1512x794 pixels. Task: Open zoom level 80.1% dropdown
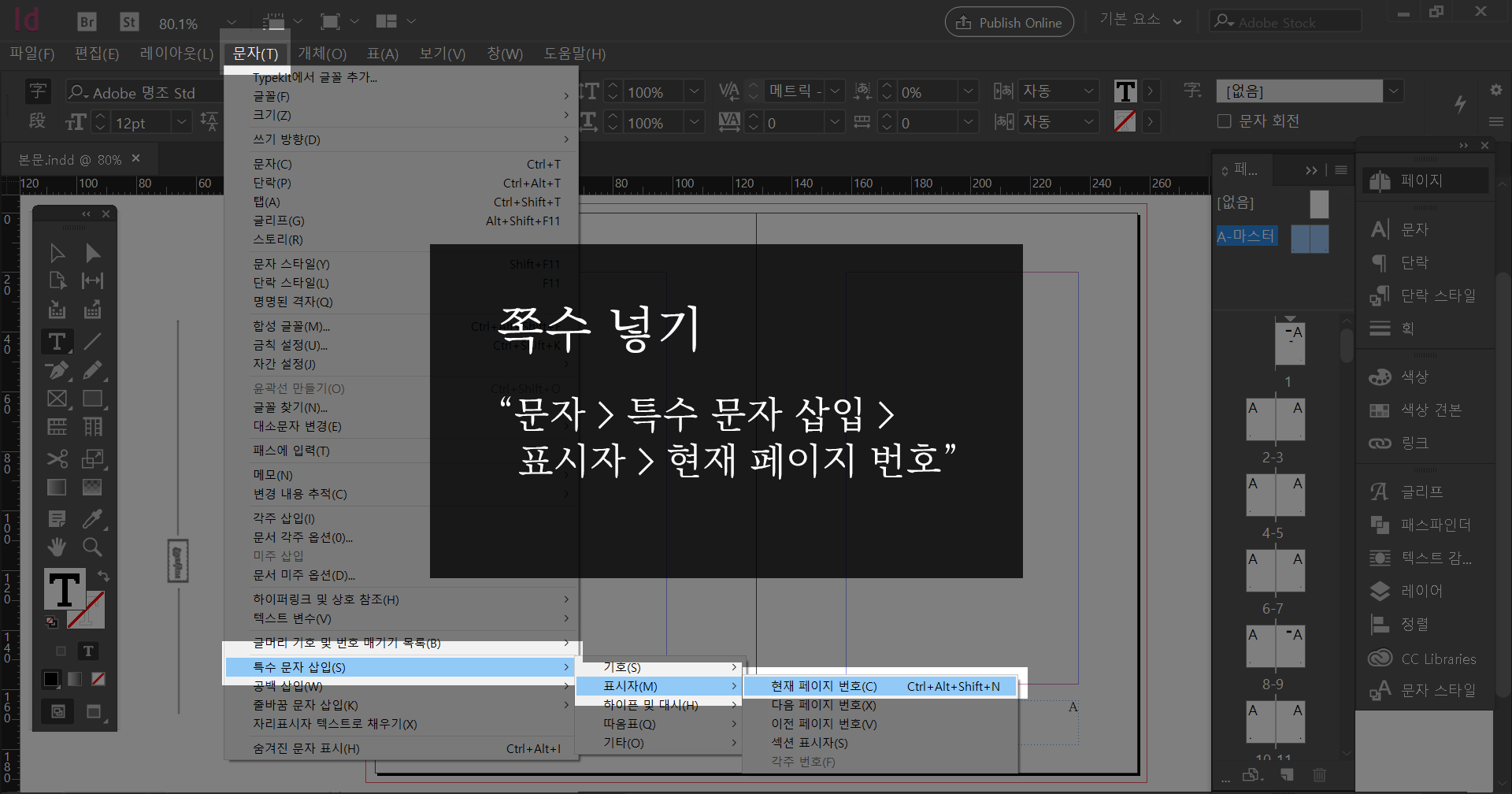(231, 23)
